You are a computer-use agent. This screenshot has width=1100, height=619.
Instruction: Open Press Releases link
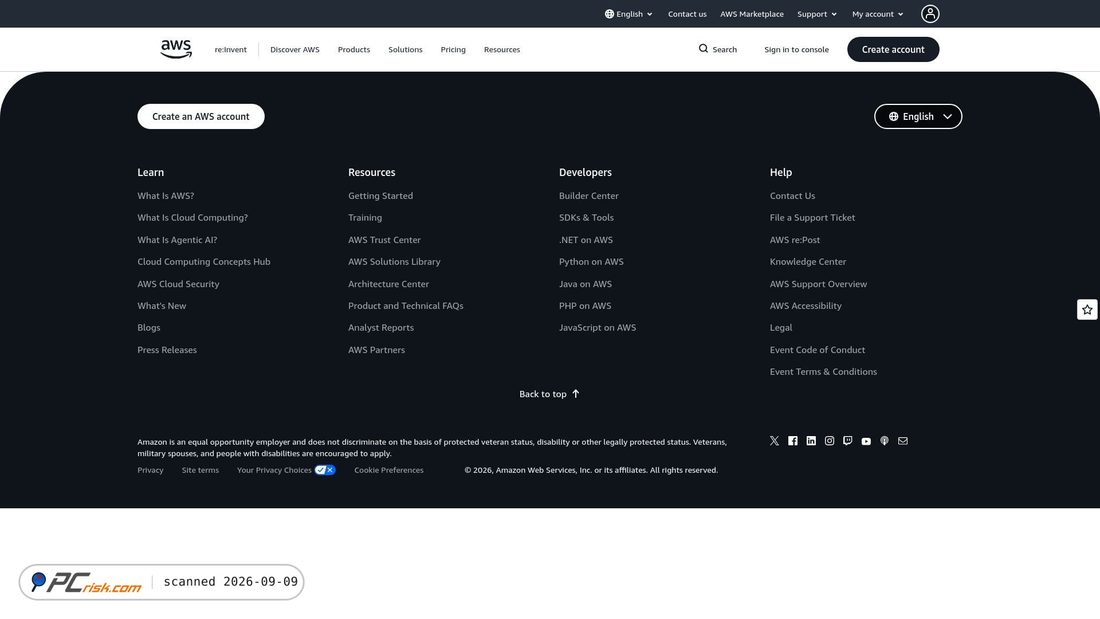tap(167, 350)
